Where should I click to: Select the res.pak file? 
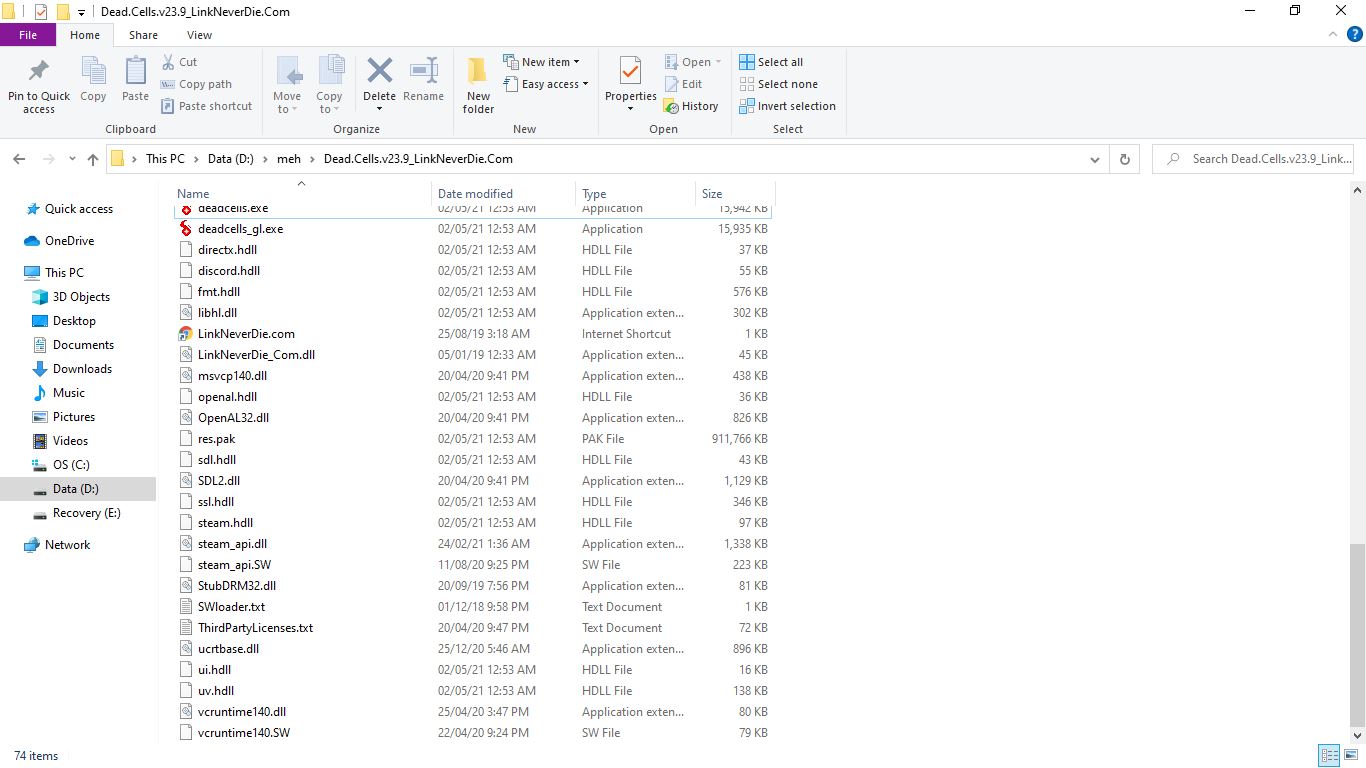pos(216,439)
